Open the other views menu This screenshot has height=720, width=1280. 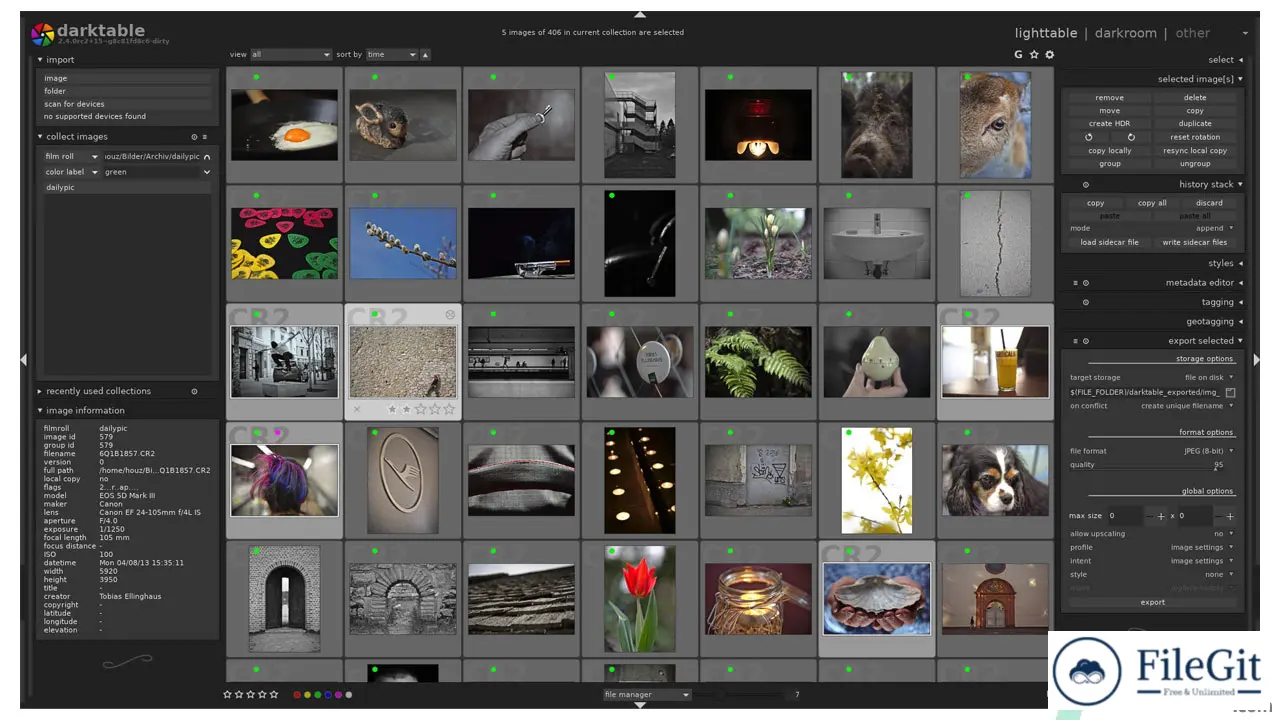click(1192, 33)
